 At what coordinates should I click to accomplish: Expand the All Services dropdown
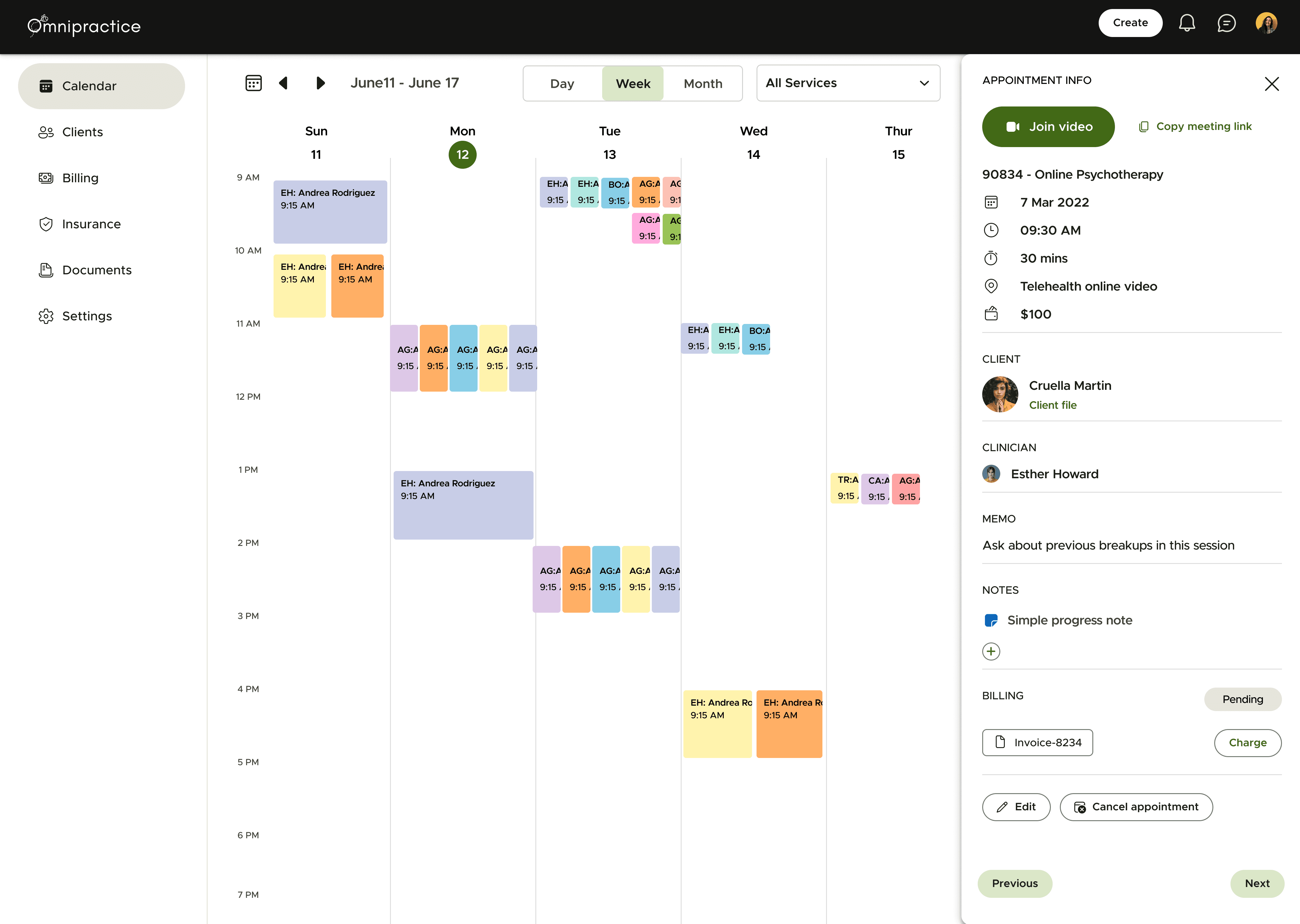pyautogui.click(x=848, y=83)
